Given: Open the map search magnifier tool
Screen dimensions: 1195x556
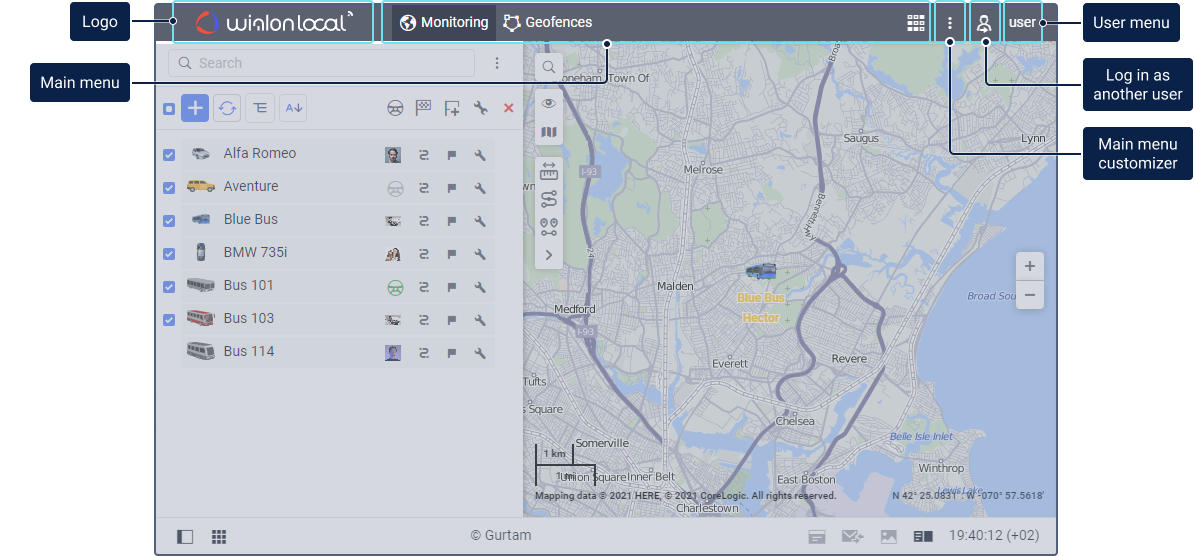Looking at the screenshot, I should pos(549,67).
